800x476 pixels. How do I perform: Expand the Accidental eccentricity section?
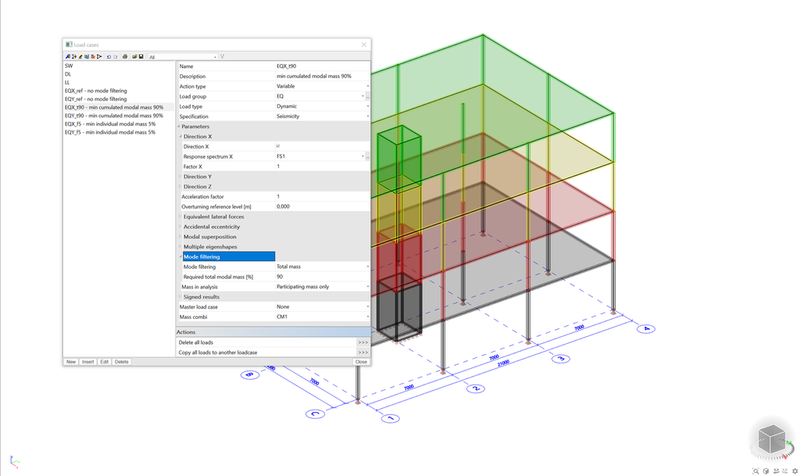click(180, 227)
